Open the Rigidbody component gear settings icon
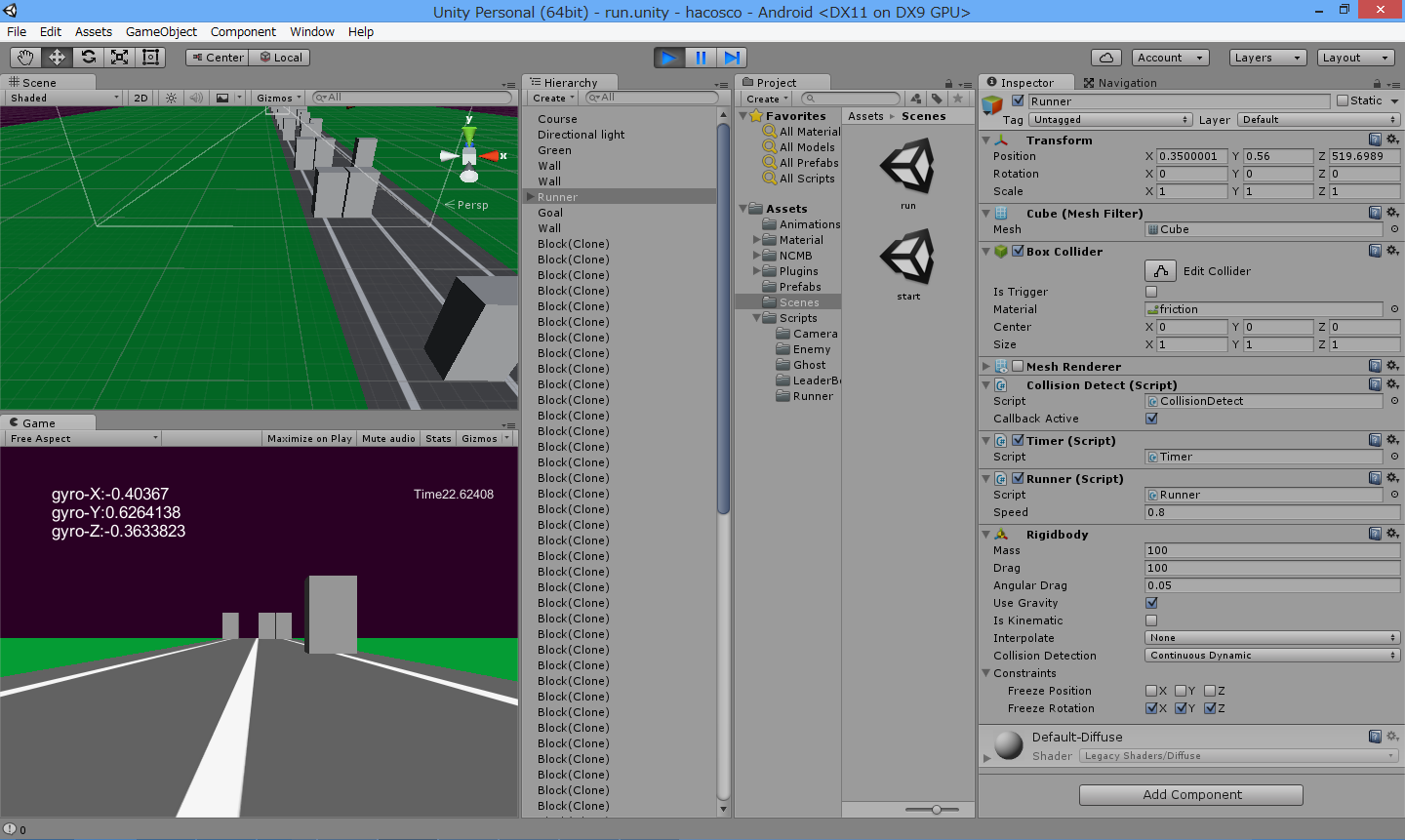 click(1392, 534)
